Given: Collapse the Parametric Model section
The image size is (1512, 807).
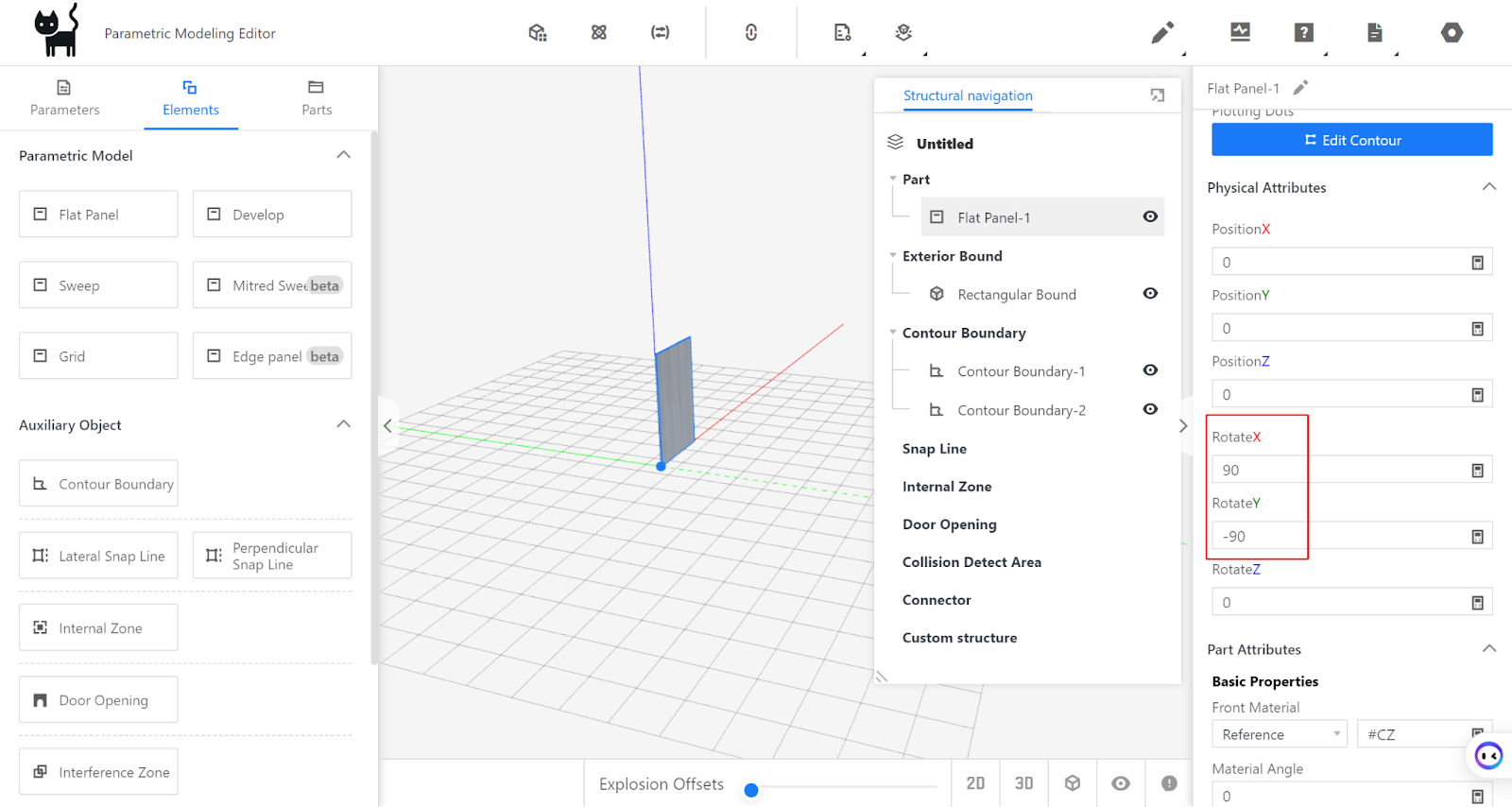Looking at the screenshot, I should [x=343, y=155].
